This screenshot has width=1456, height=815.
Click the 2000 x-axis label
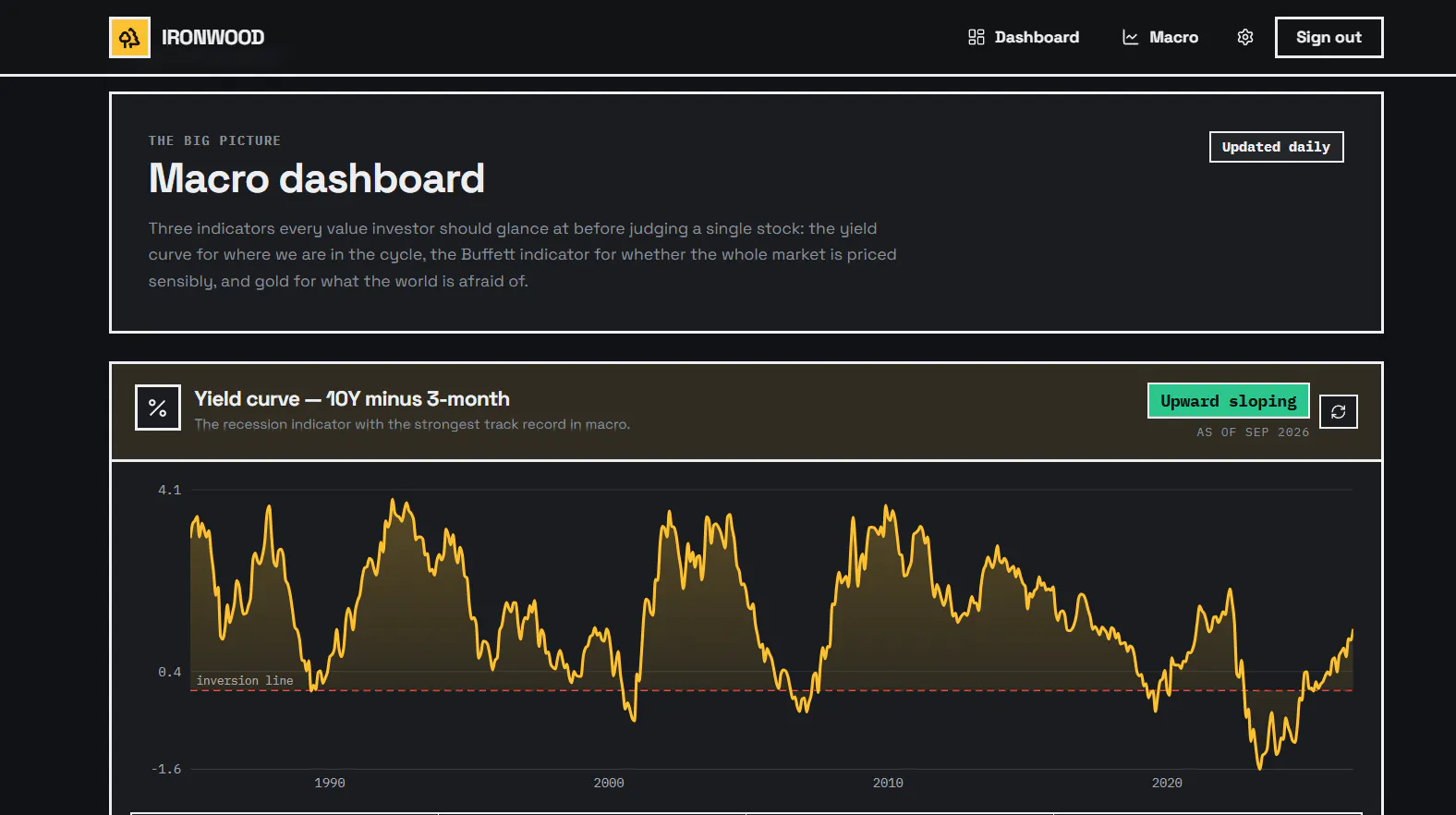tap(609, 783)
